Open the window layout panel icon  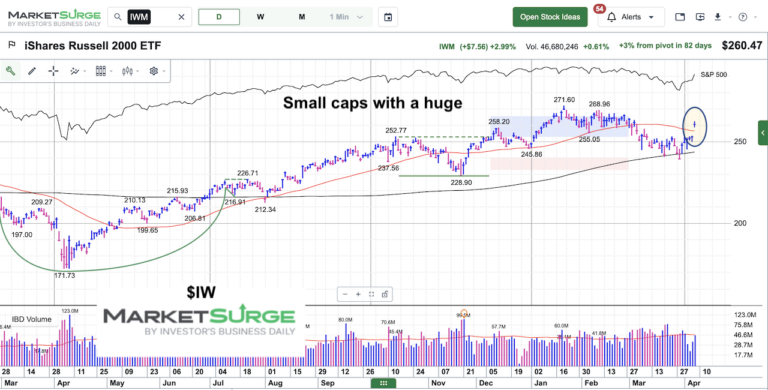[x=680, y=17]
